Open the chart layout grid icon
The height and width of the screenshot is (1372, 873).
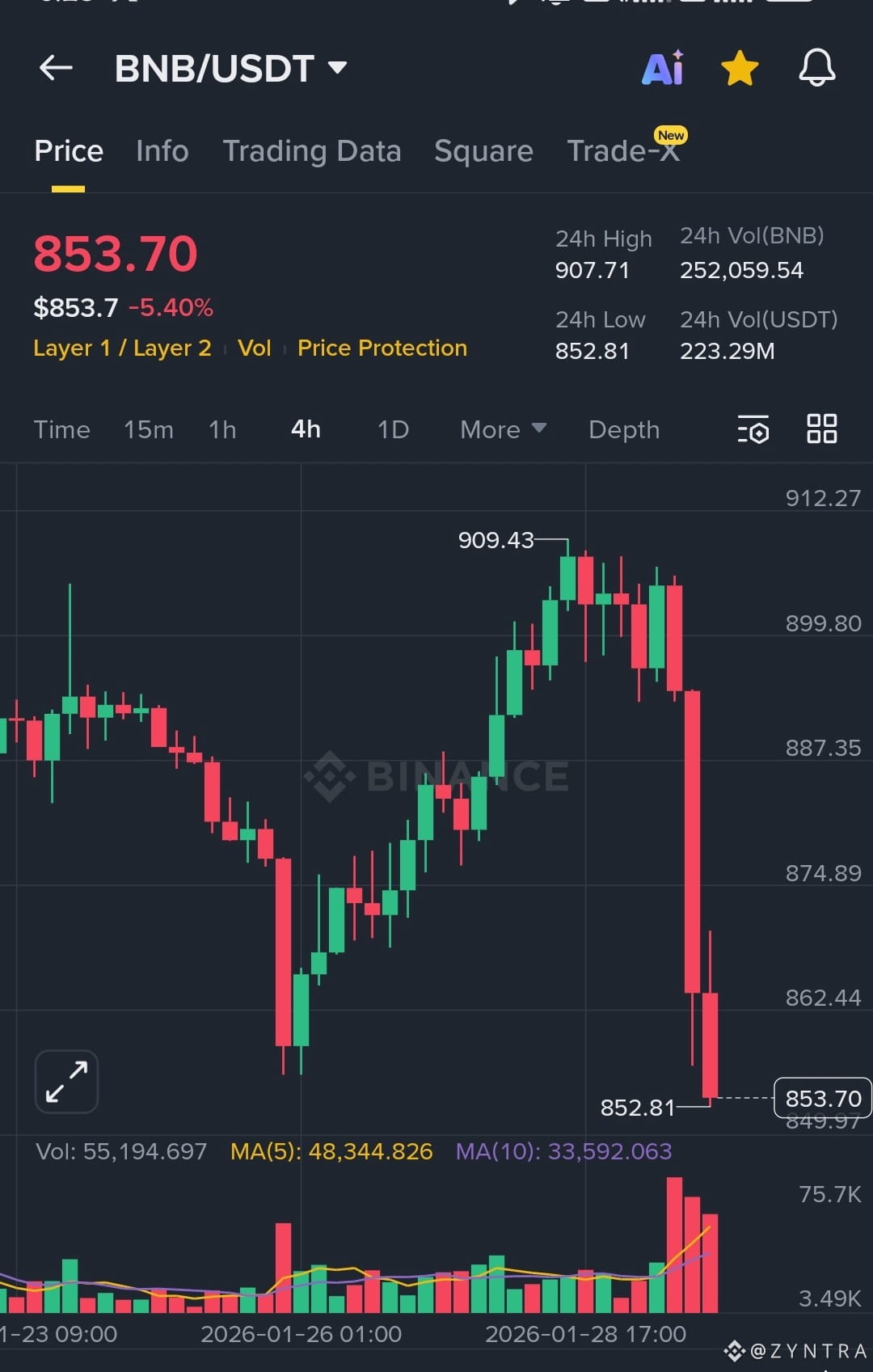(821, 430)
